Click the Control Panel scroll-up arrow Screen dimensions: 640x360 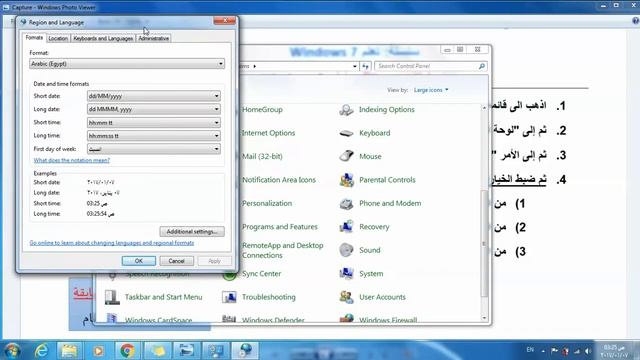[484, 108]
